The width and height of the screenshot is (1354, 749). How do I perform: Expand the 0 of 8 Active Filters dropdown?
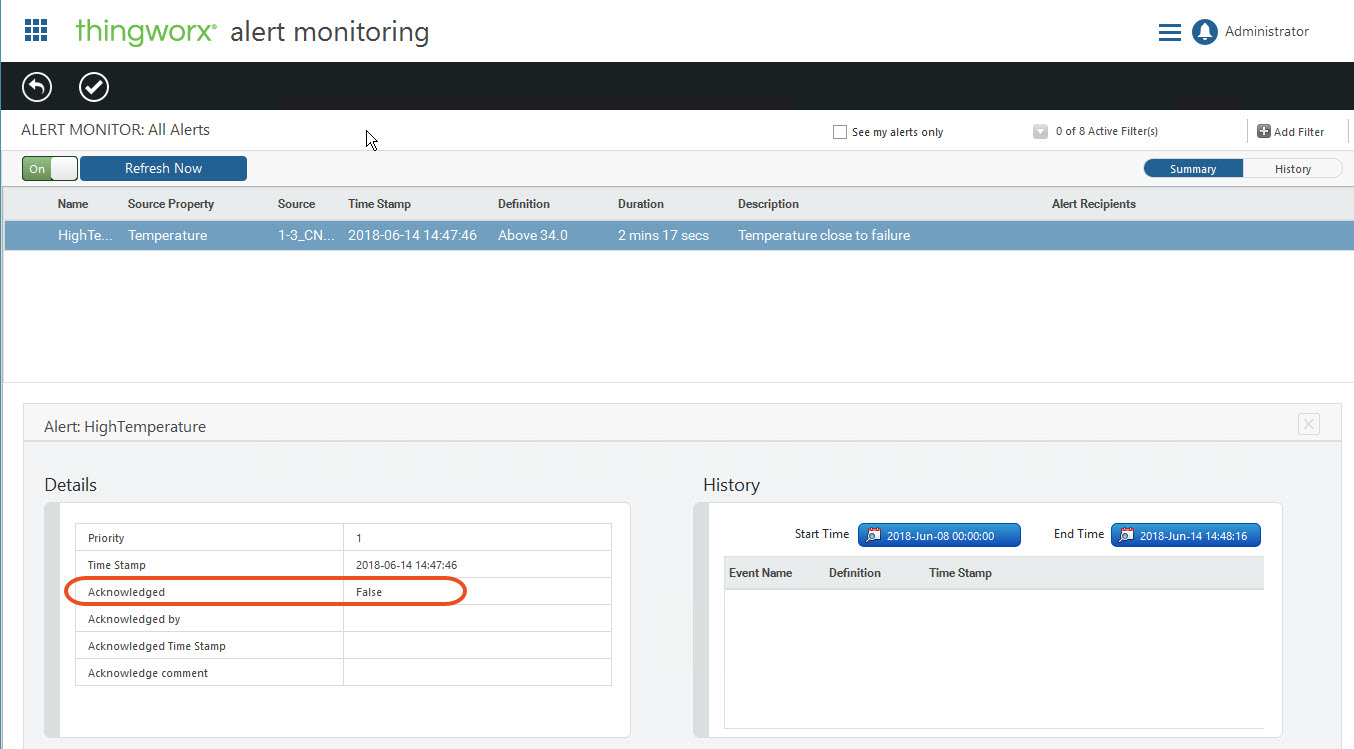tap(1038, 130)
